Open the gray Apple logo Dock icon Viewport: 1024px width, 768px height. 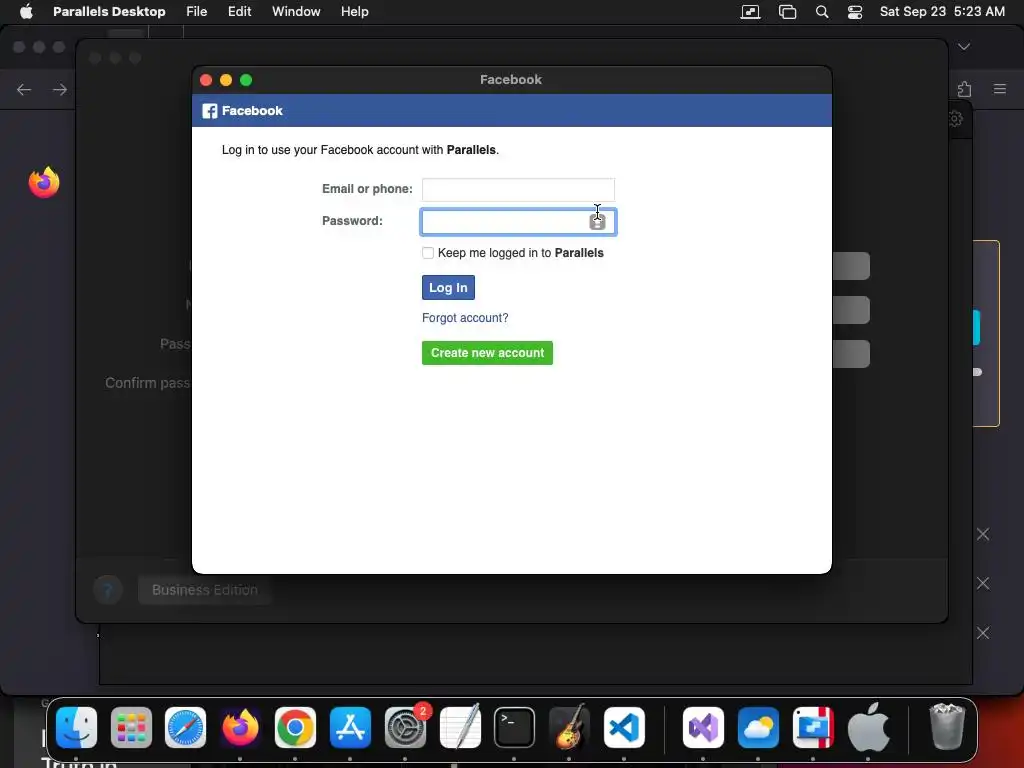(868, 728)
